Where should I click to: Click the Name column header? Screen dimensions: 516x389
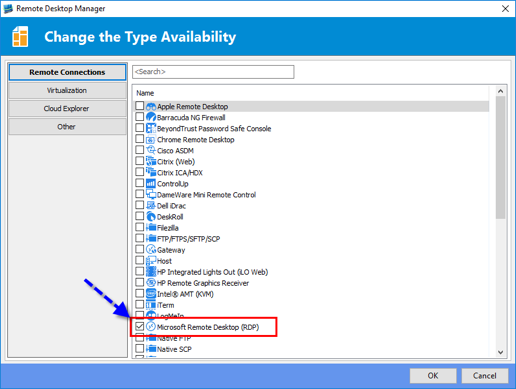(x=145, y=93)
